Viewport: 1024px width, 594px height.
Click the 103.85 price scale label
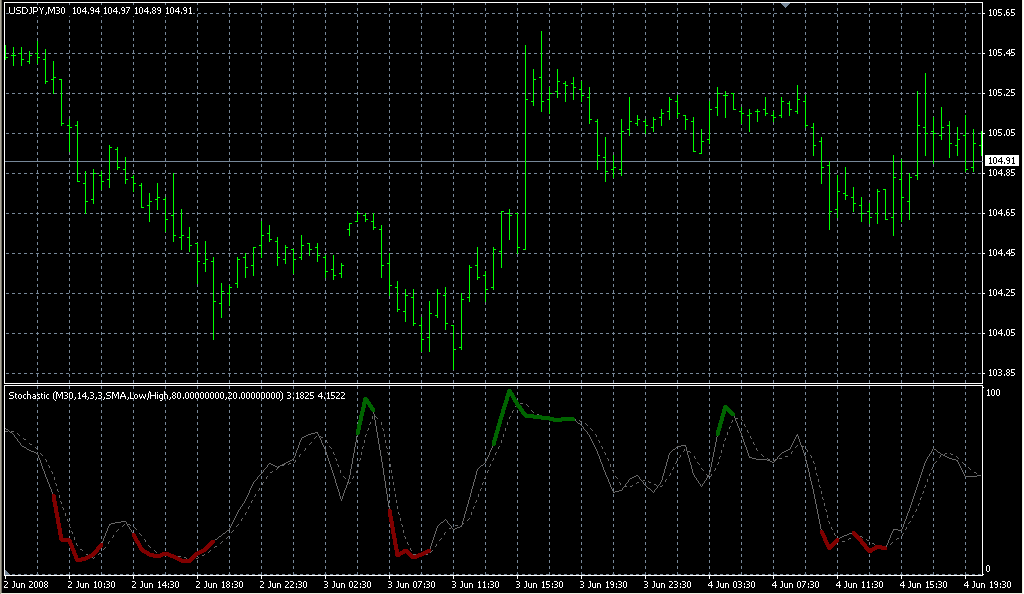1001,373
